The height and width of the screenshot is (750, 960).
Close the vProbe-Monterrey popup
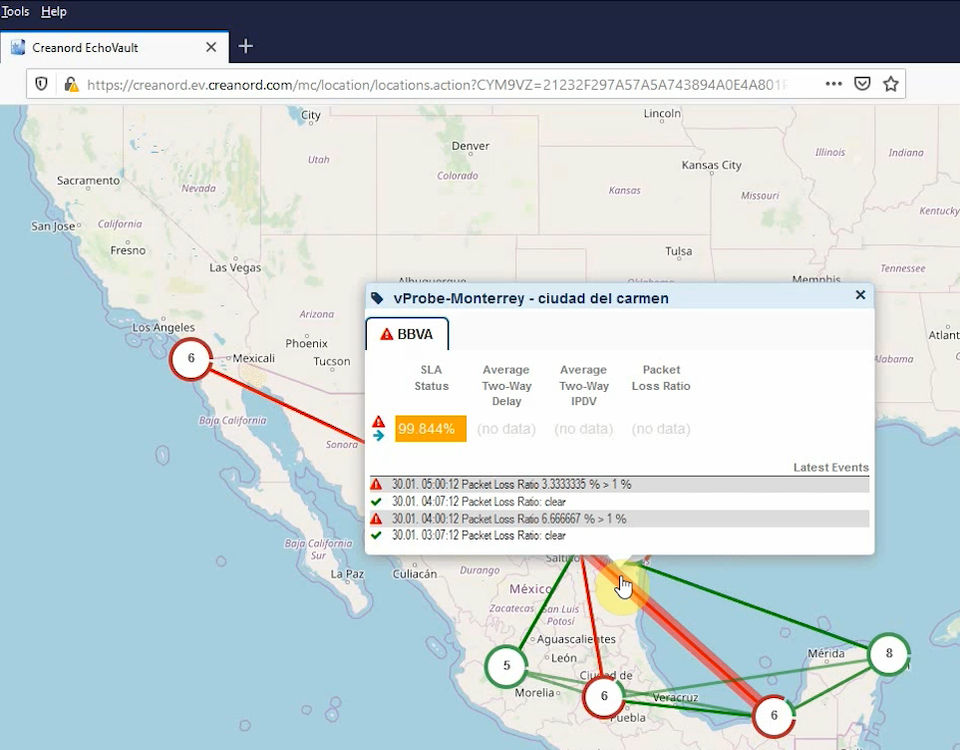pyautogui.click(x=860, y=295)
